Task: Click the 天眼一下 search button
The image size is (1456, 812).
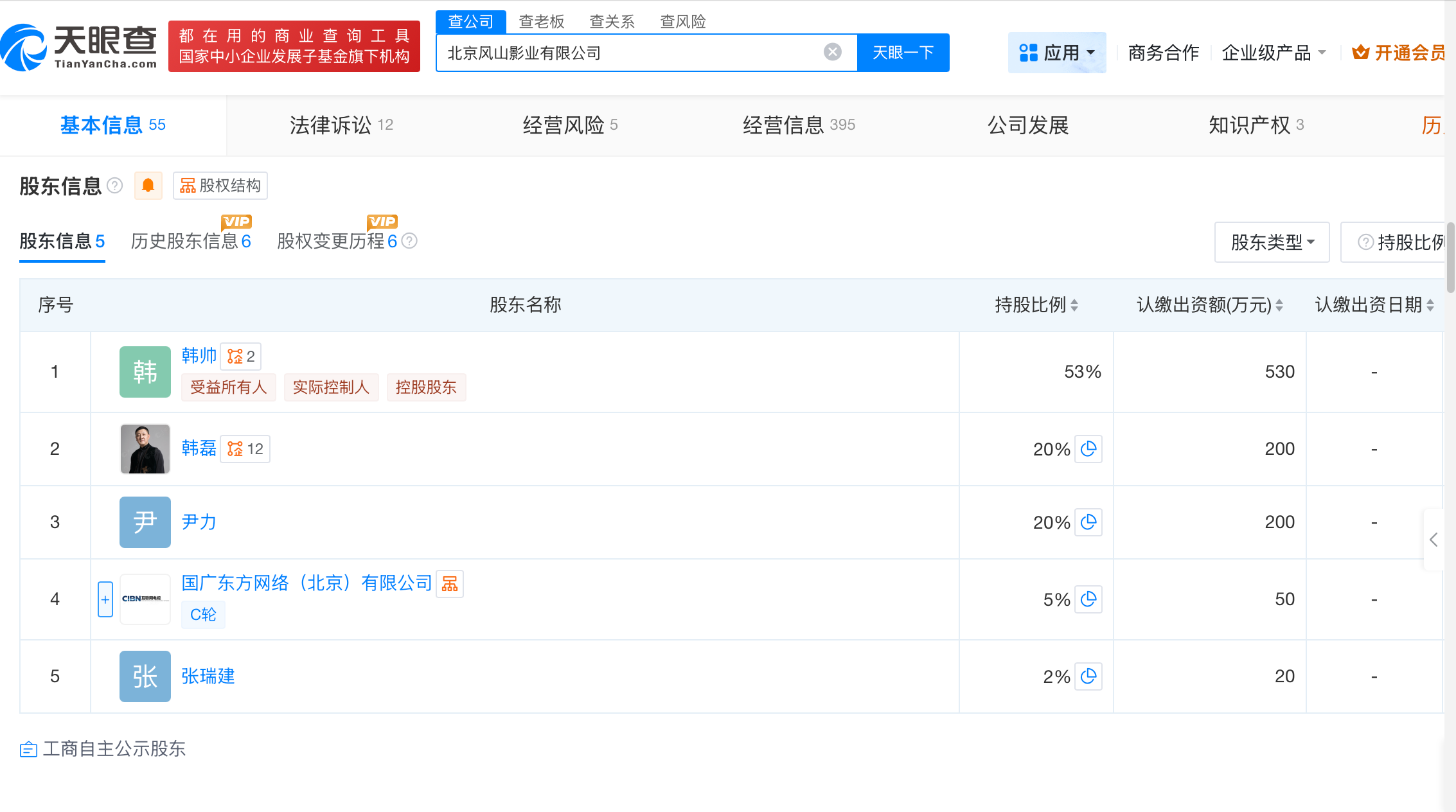Action: tap(903, 52)
